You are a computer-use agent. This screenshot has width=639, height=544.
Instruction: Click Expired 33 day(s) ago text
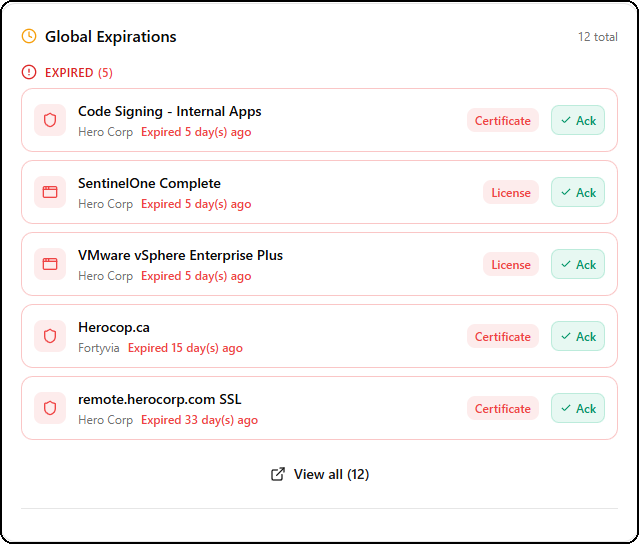200,420
